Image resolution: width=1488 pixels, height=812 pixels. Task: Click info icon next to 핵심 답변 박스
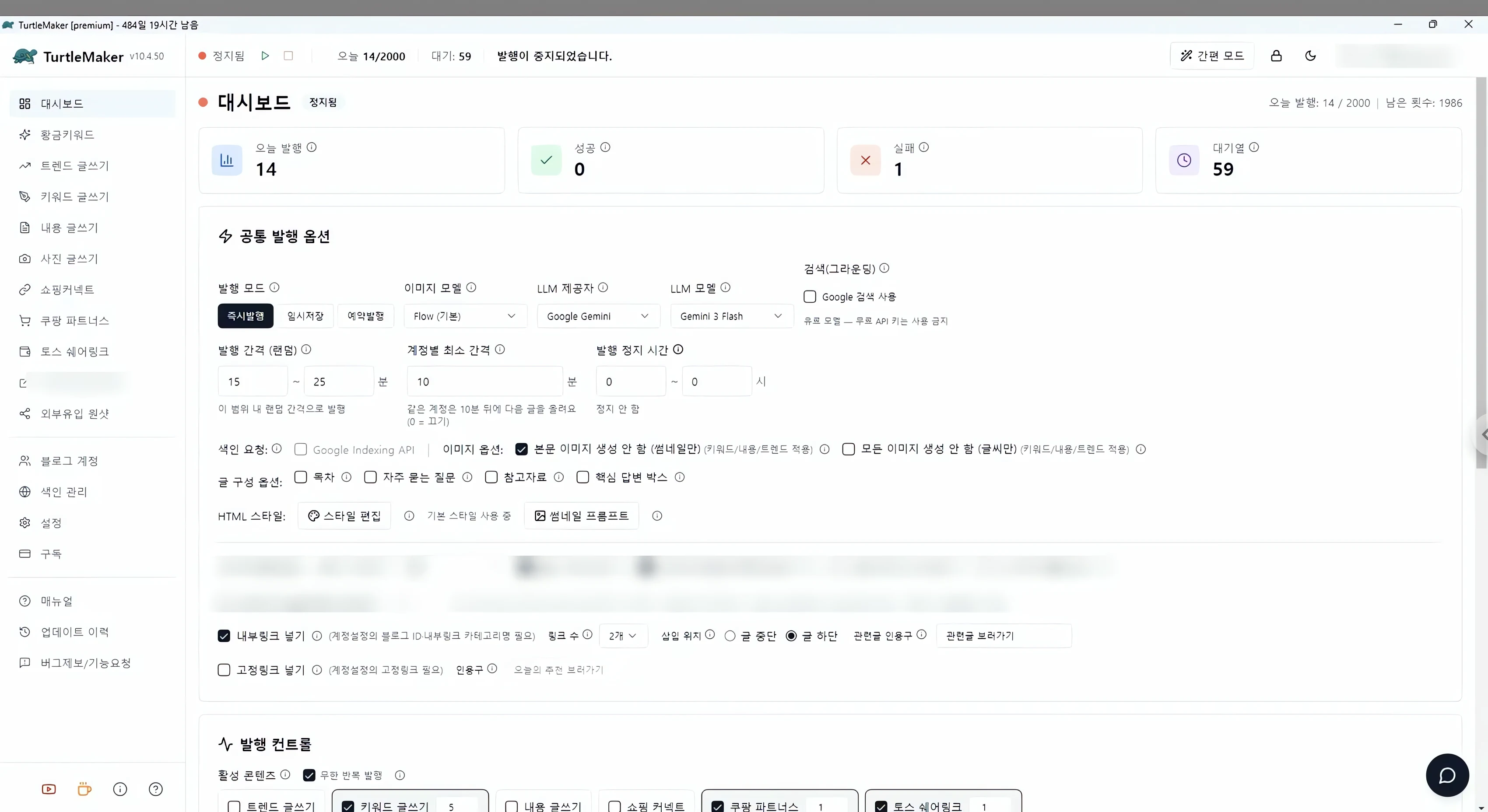[x=679, y=477]
